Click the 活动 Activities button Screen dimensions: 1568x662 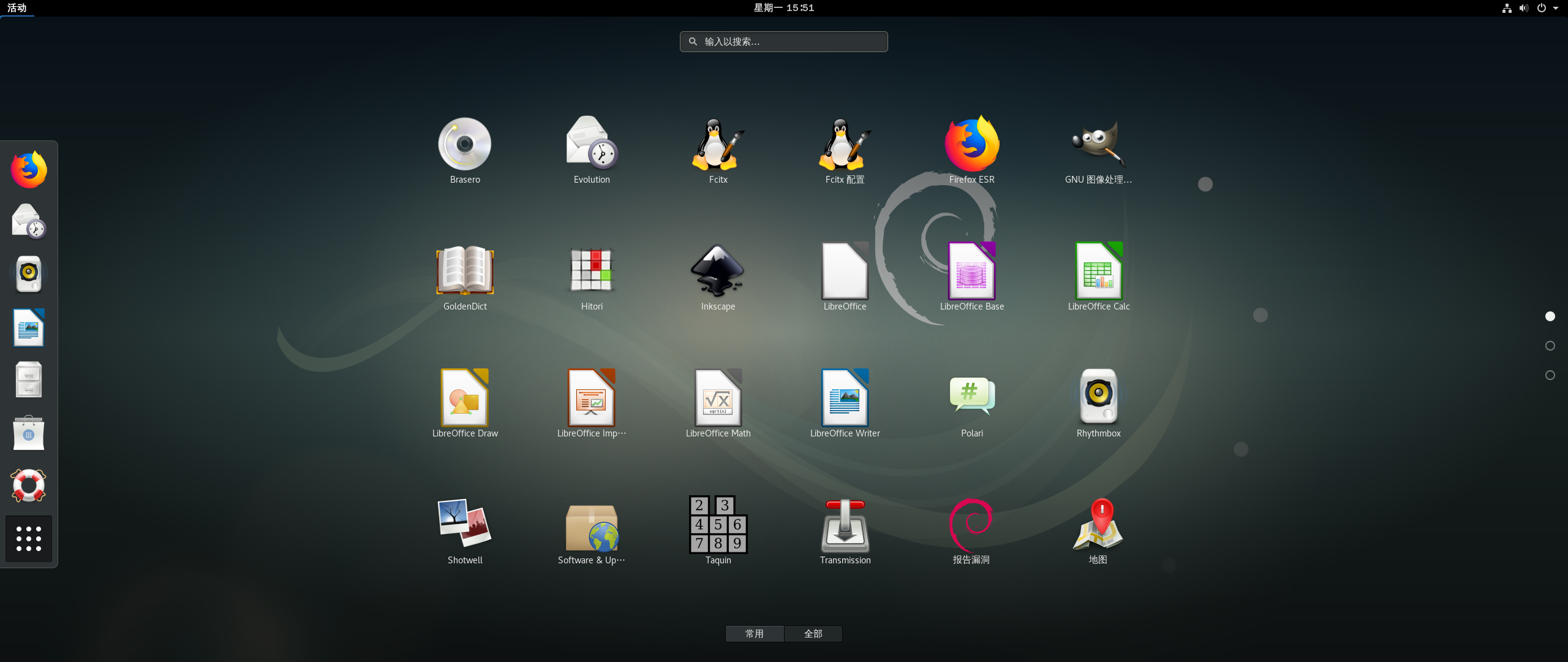[17, 8]
